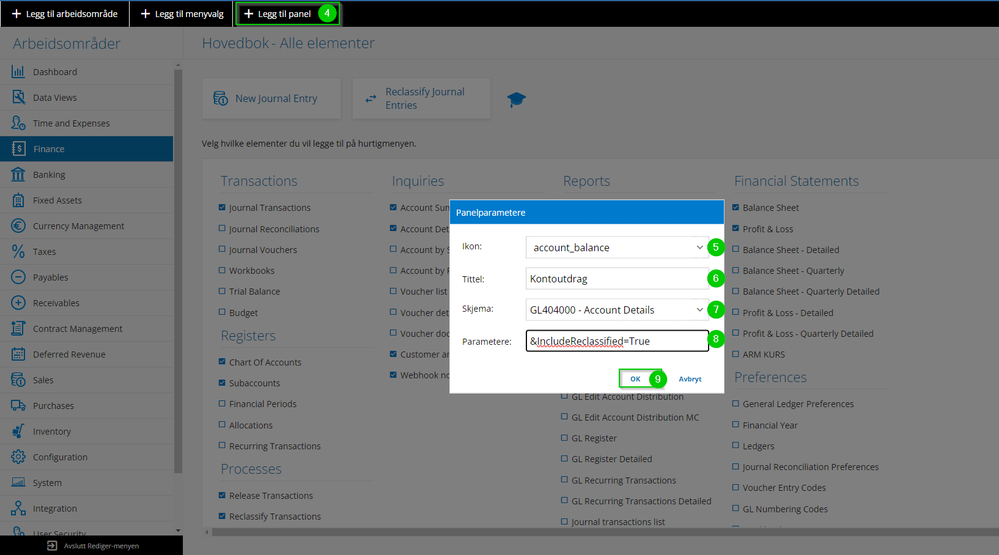Open the System laptop icon
The image size is (999, 555).
[x=18, y=482]
